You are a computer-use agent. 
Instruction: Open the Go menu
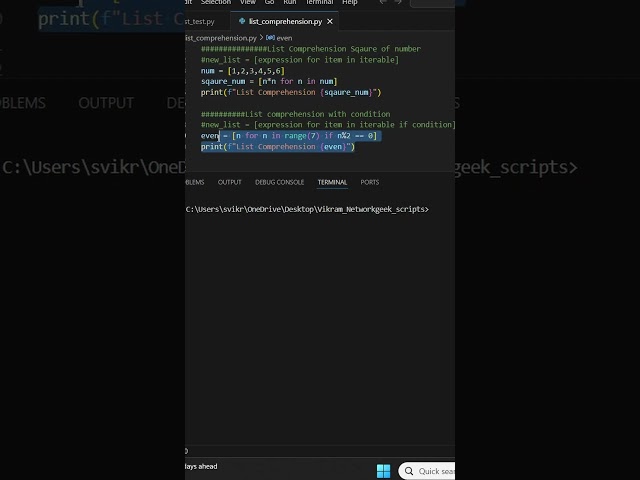tap(269, 2)
